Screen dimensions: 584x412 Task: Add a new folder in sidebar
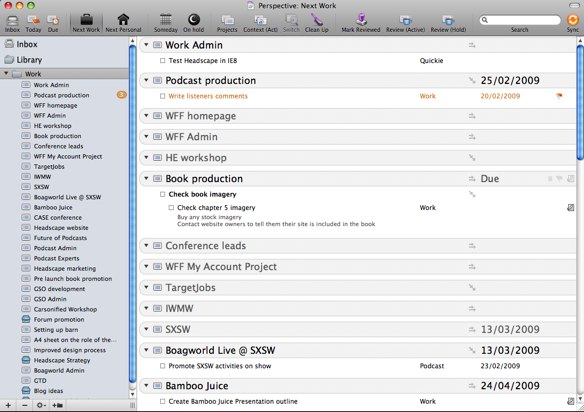pyautogui.click(x=58, y=405)
